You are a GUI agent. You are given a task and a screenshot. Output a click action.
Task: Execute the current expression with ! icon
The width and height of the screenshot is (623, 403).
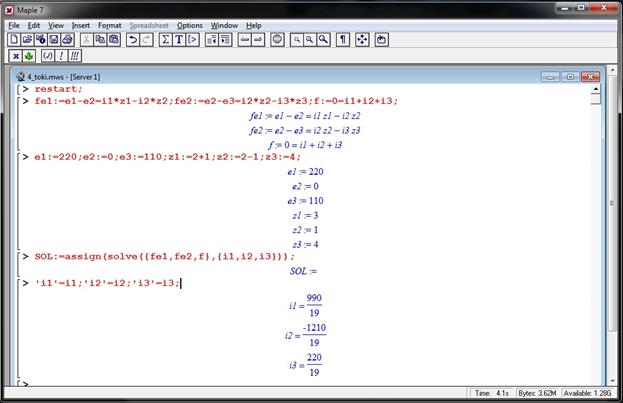(x=61, y=56)
